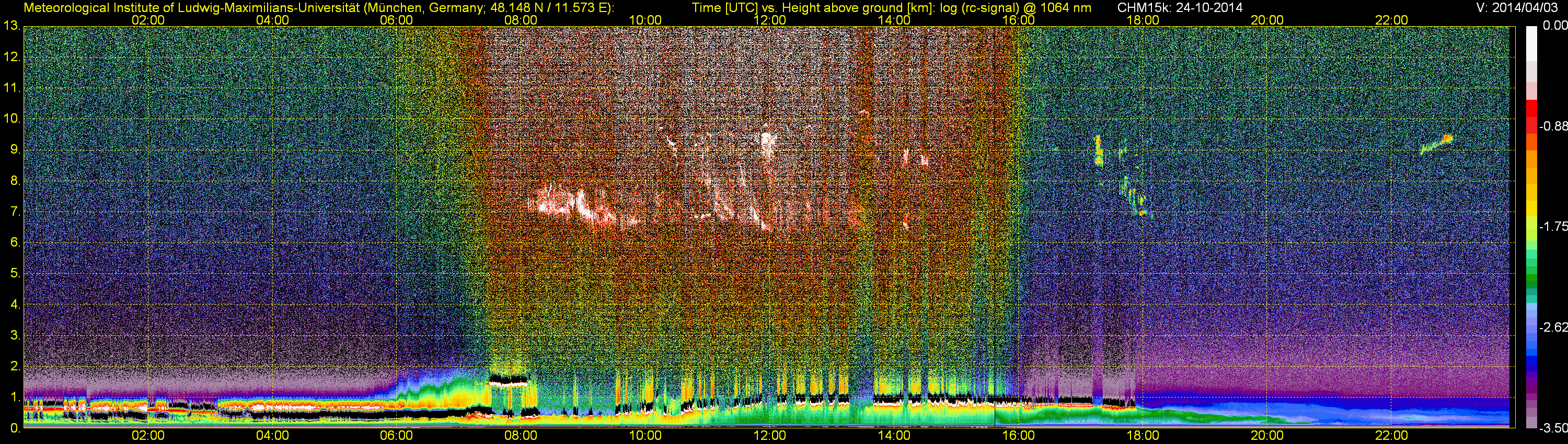
Task: Select the black-and-white cloud base patch at 08:00 near 1.5 km
Action: pos(508,381)
